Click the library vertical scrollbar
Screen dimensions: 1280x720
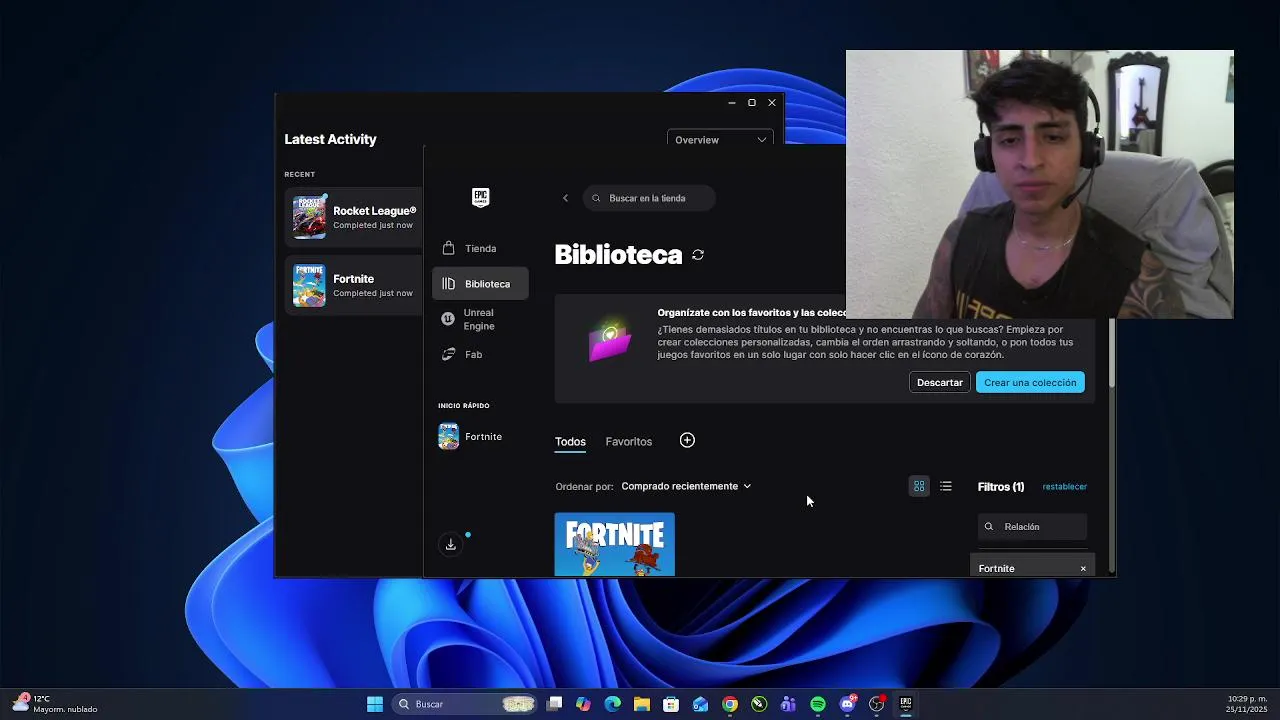[1111, 355]
